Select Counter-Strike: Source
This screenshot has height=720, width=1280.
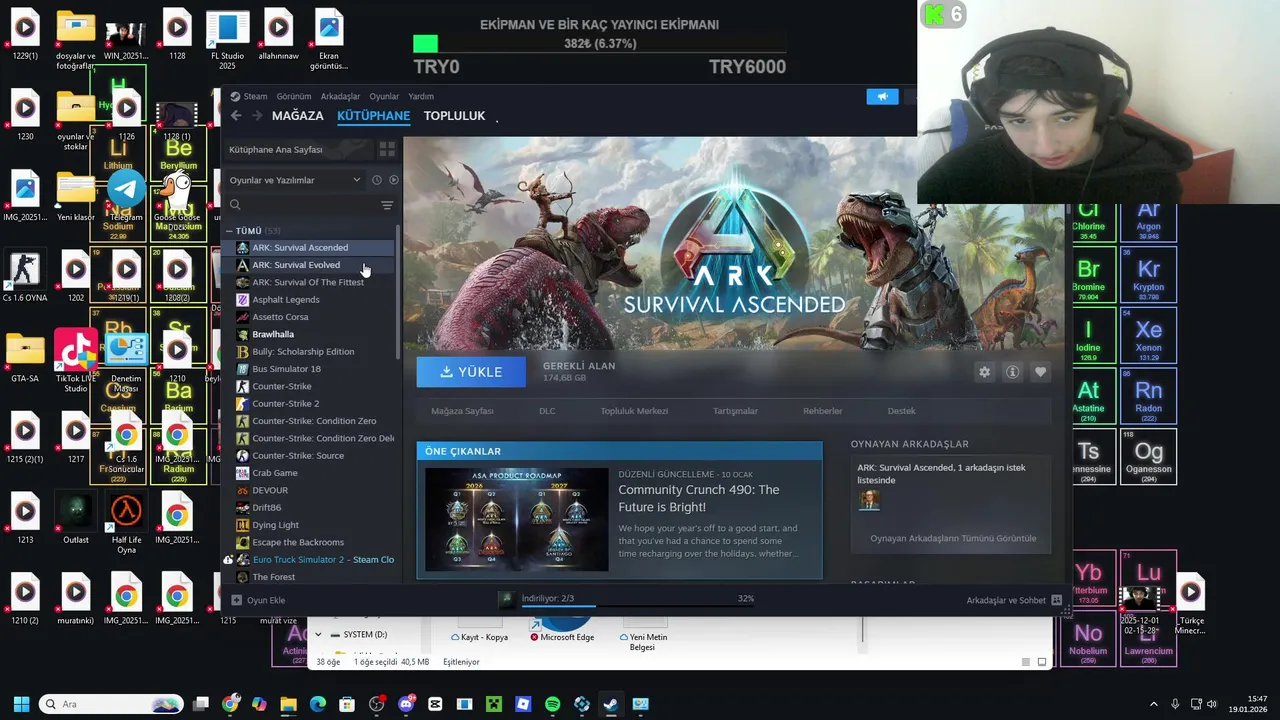pyautogui.click(x=298, y=455)
